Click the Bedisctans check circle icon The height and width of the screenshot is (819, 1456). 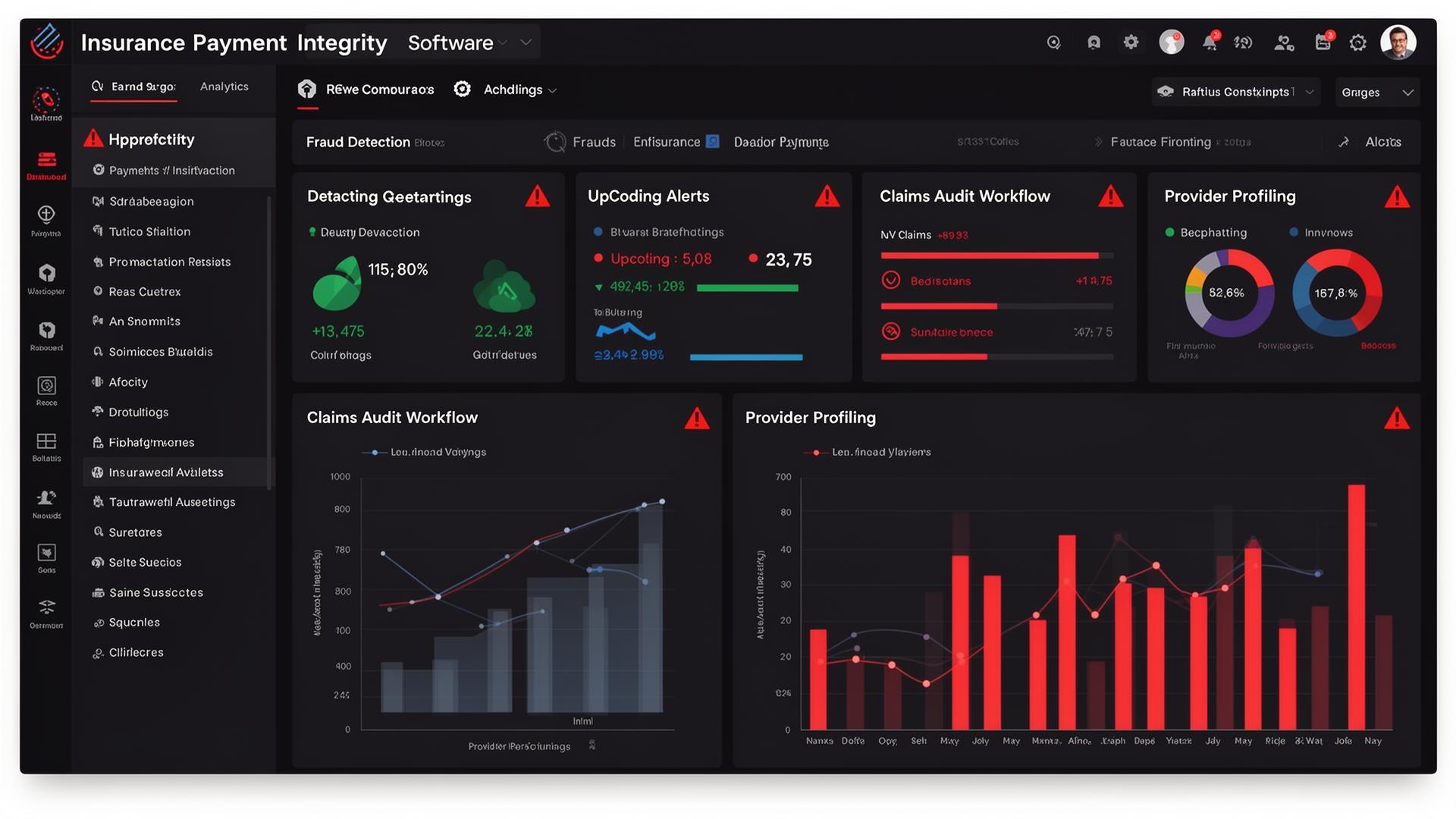click(x=891, y=280)
